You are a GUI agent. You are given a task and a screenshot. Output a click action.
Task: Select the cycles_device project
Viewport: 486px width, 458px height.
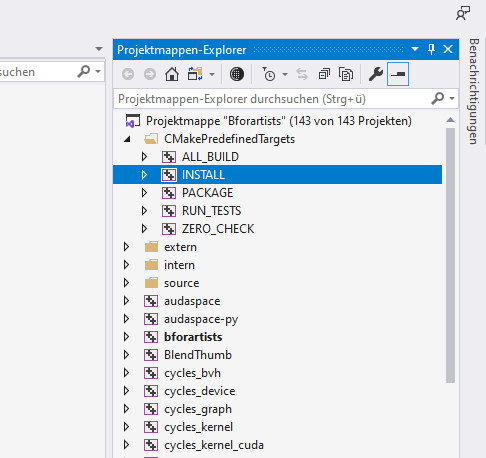[x=199, y=391]
